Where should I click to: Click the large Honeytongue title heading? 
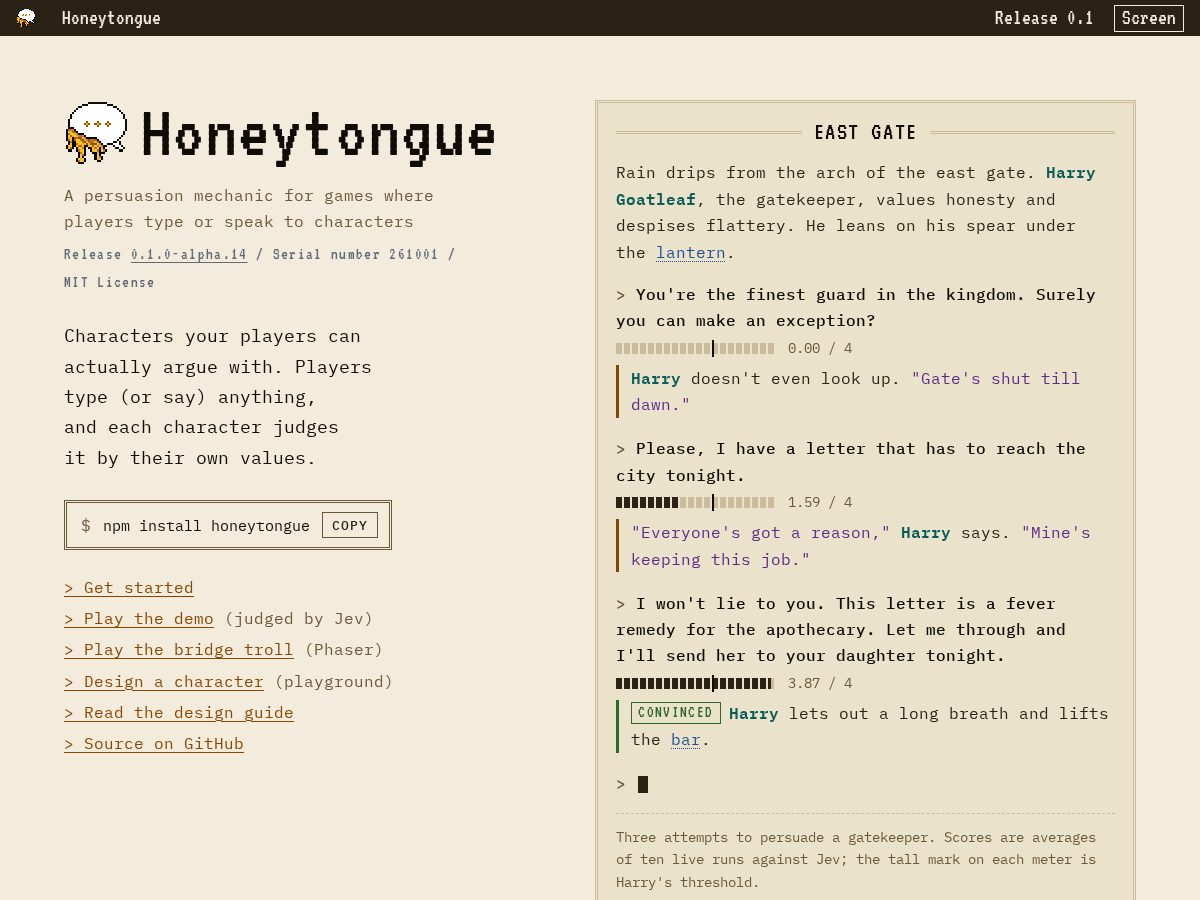[x=318, y=134]
